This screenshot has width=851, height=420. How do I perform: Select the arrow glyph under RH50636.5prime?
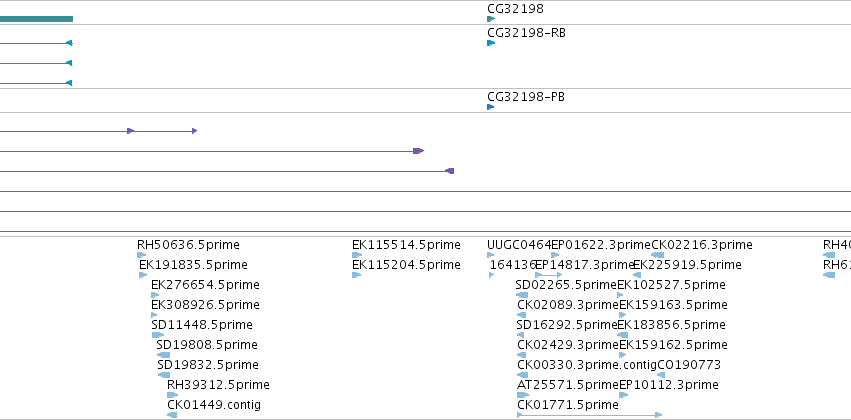click(x=142, y=255)
